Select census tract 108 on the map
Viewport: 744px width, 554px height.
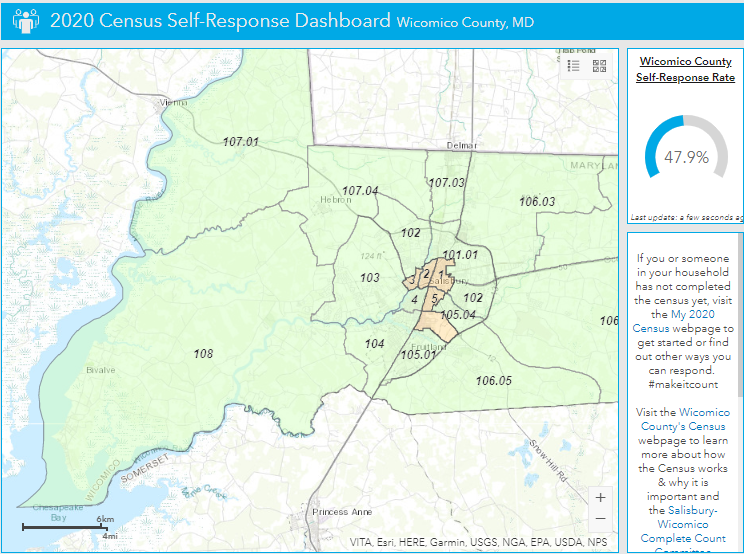(203, 354)
